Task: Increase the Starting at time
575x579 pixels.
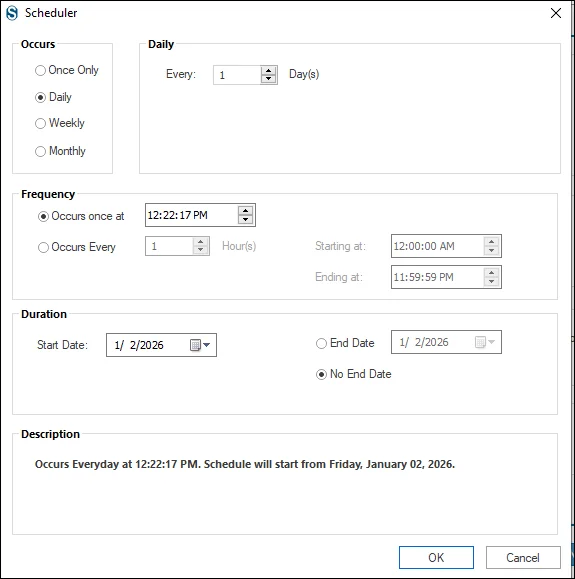Action: click(492, 242)
